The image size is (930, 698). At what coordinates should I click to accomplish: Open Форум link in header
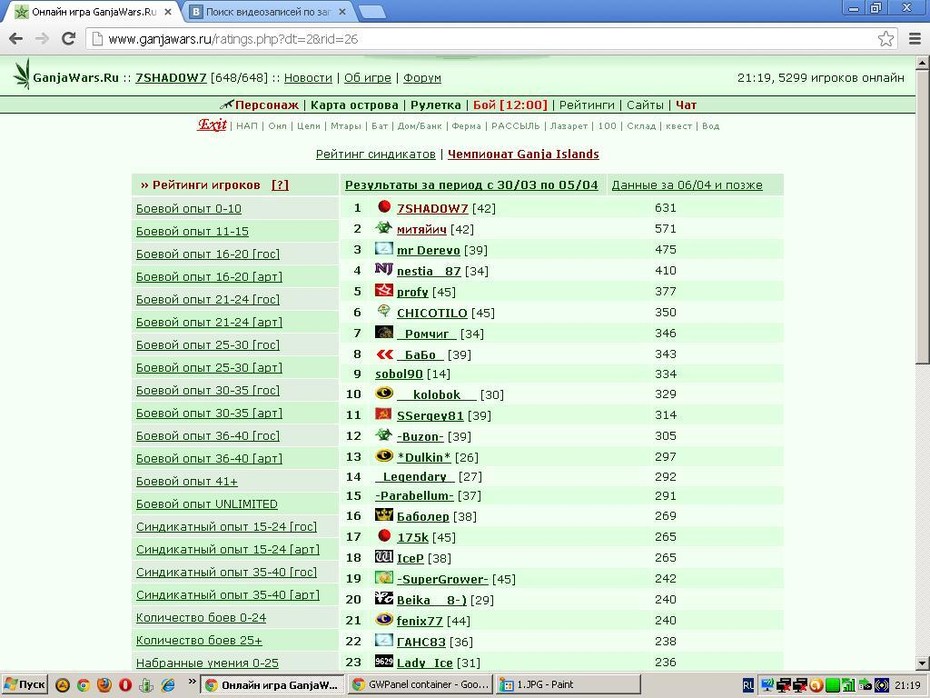pyautogui.click(x=422, y=78)
